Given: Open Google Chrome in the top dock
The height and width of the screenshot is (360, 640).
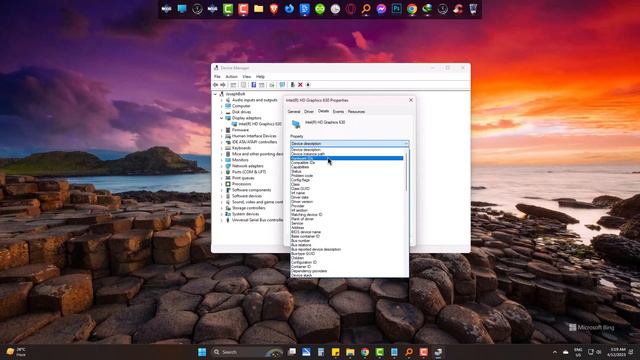Looking at the screenshot, I should 412,9.
